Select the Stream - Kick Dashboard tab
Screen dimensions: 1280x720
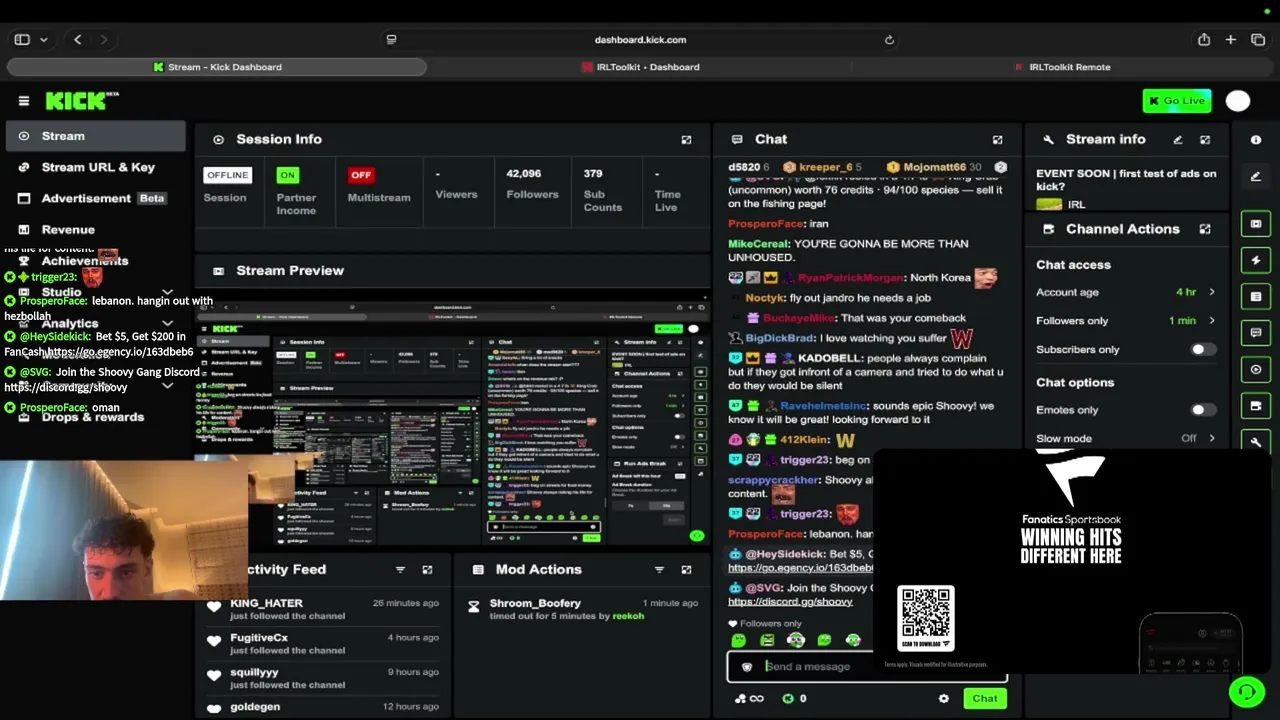click(x=217, y=67)
